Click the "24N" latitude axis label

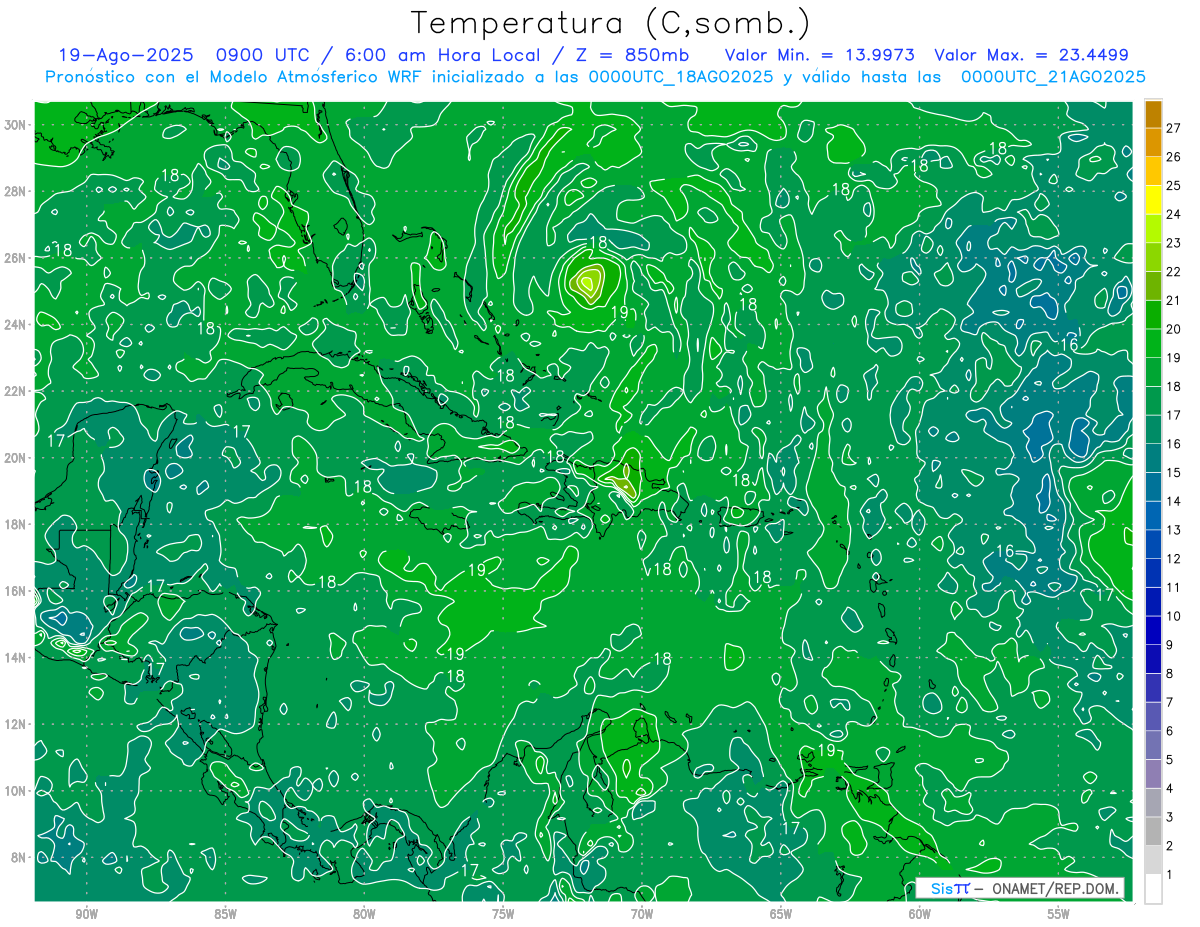tap(16, 324)
